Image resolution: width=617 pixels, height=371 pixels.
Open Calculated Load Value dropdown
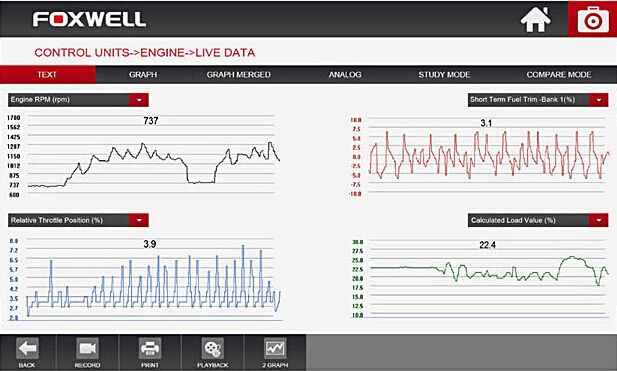pos(599,220)
